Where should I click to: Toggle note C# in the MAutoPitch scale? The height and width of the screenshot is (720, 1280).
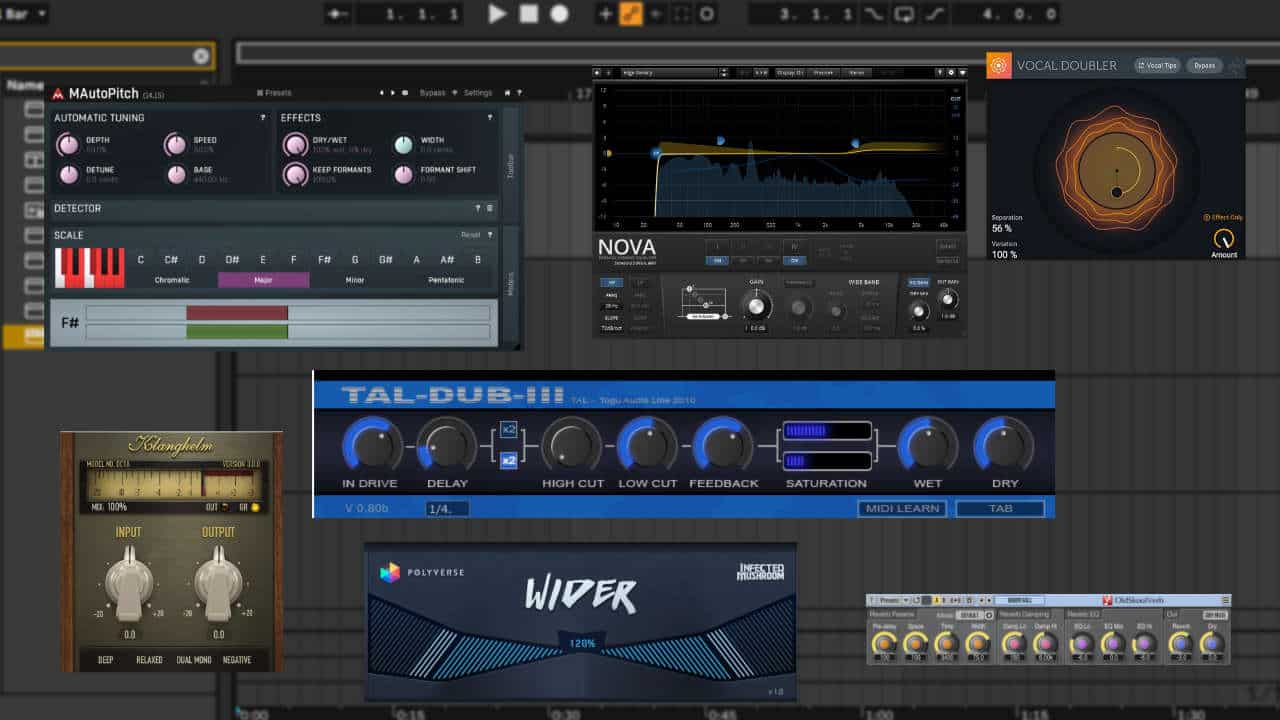point(171,260)
